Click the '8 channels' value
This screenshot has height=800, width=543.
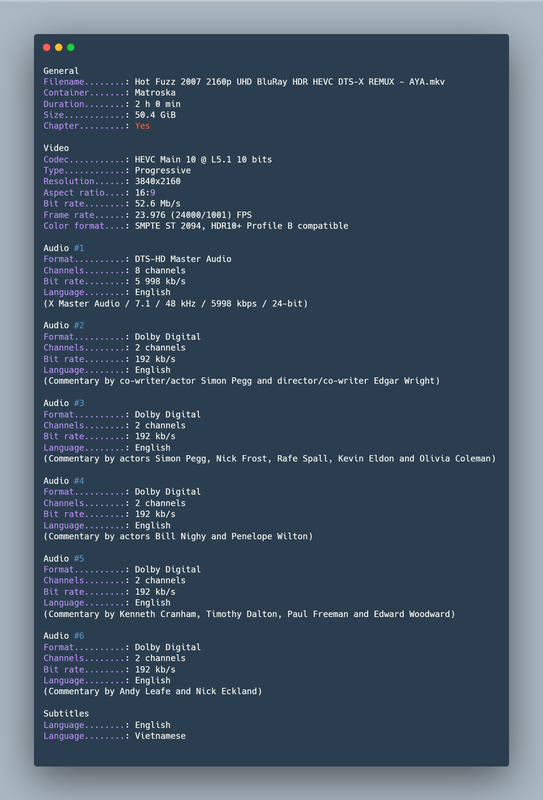[160, 270]
